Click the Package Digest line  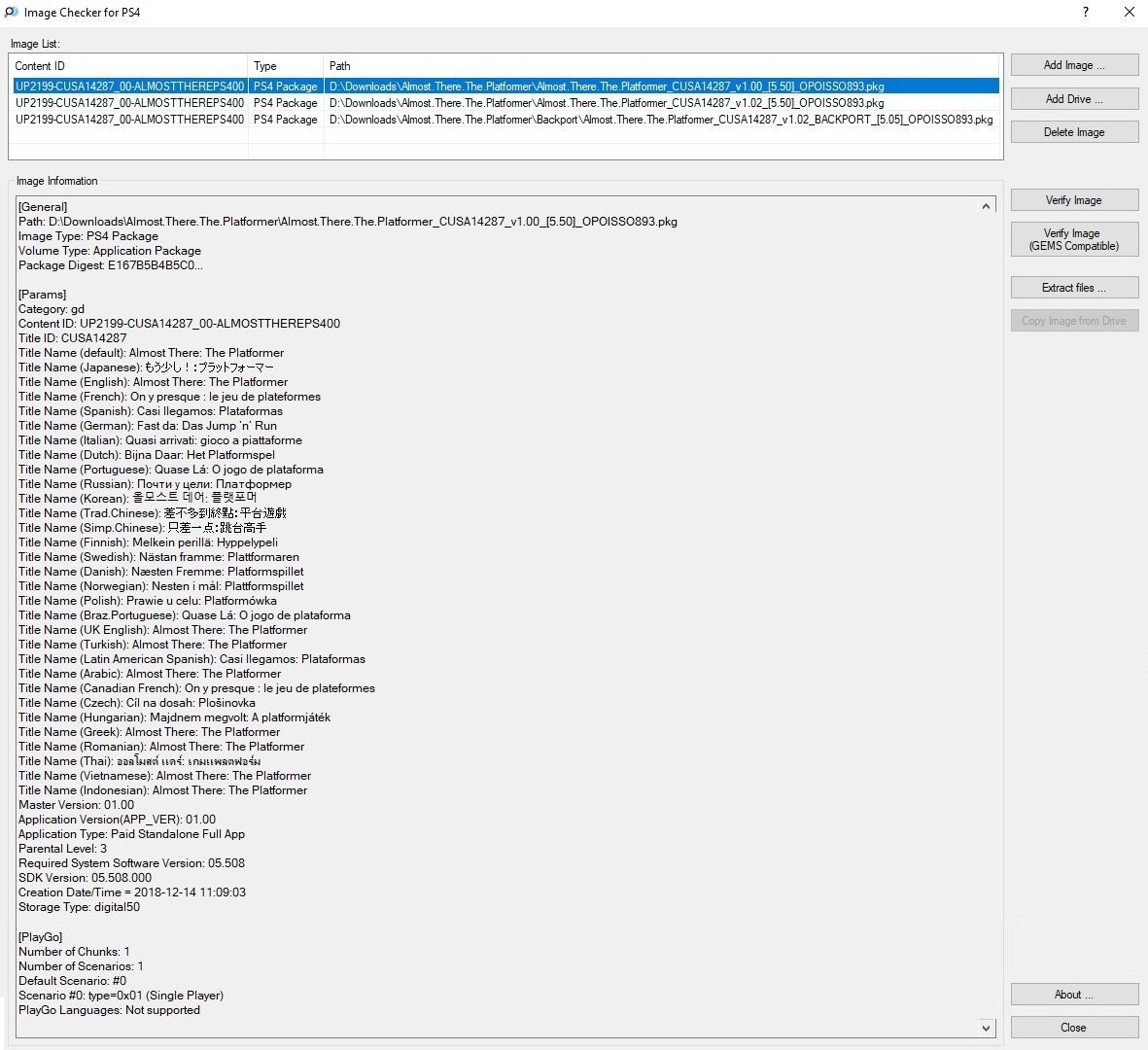coord(111,265)
